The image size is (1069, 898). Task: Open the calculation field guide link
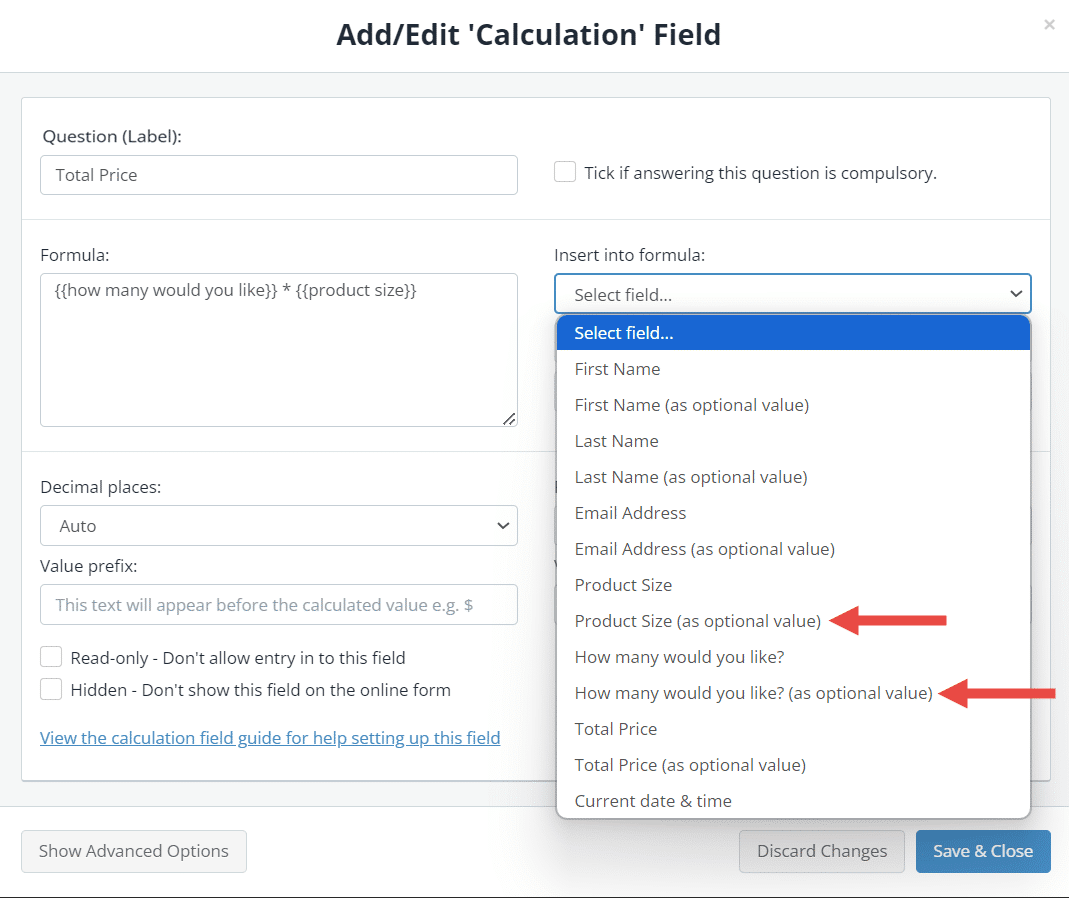(270, 737)
